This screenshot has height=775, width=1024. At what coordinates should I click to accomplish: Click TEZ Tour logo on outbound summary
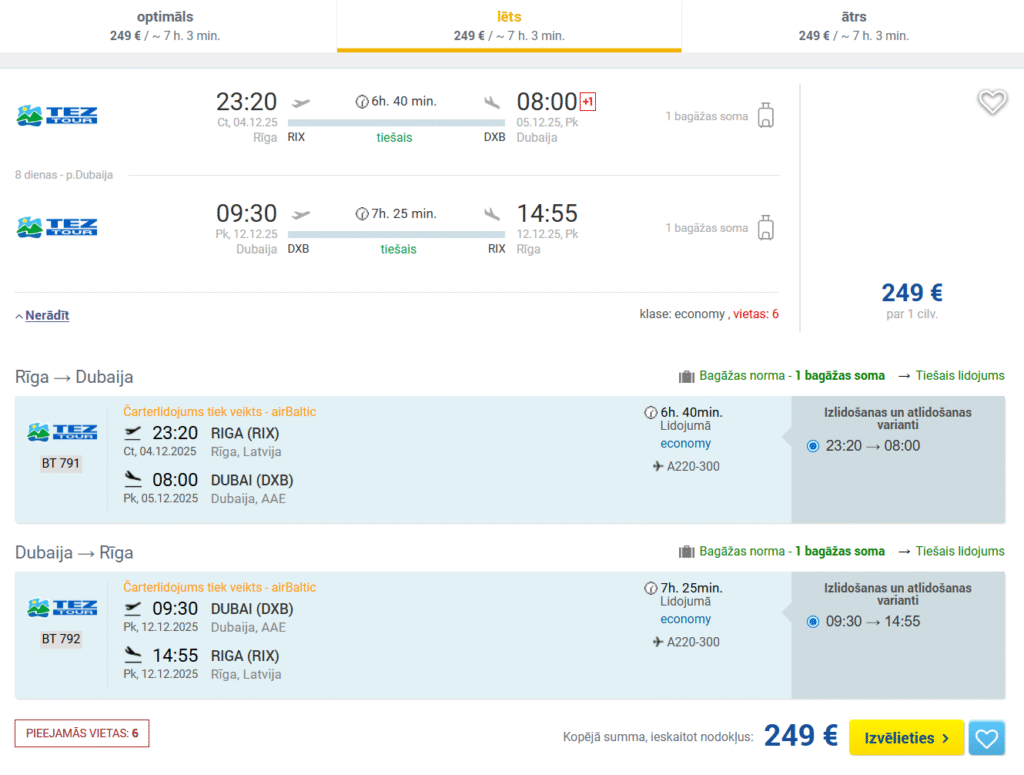click(57, 115)
